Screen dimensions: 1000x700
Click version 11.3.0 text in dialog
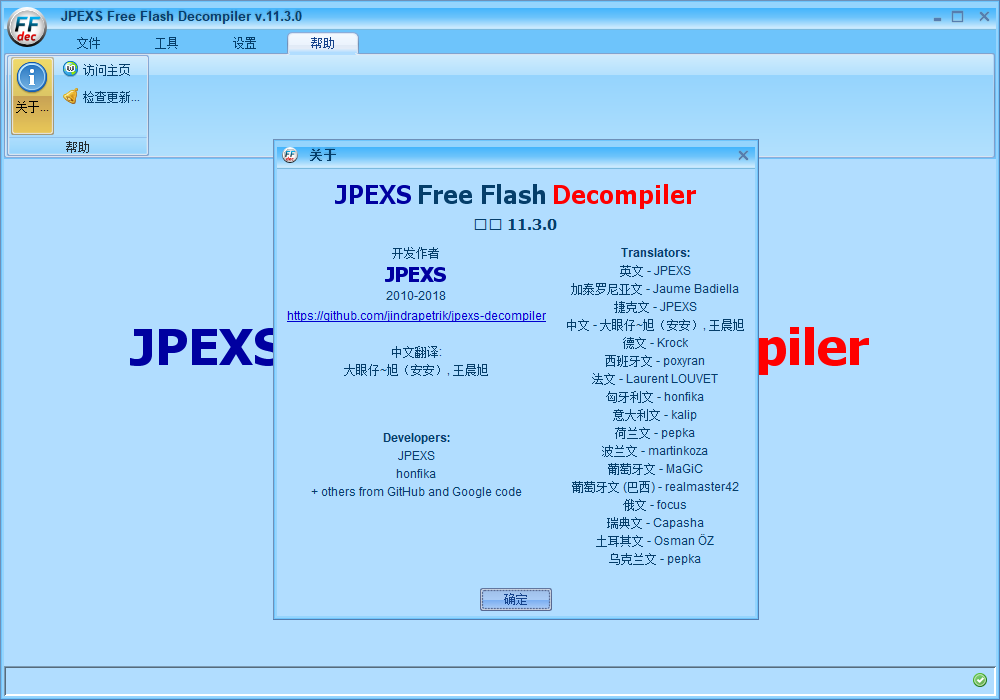coord(515,224)
